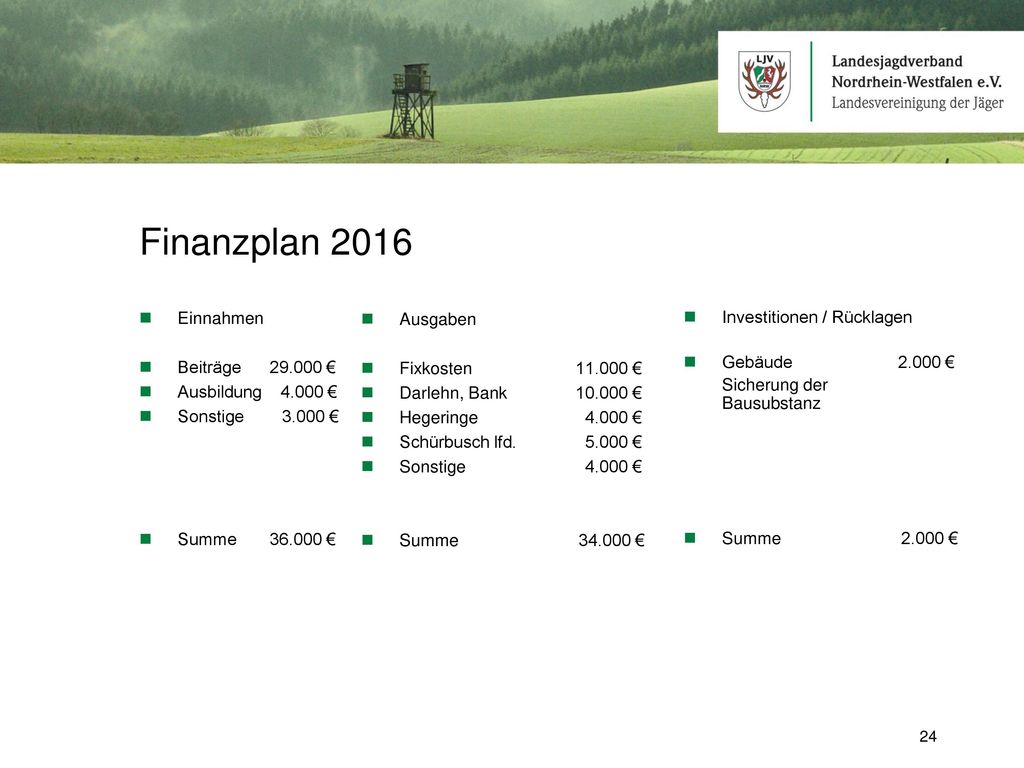
Task: Select the 'Fixkosten' row label
Action: pyautogui.click(x=436, y=368)
